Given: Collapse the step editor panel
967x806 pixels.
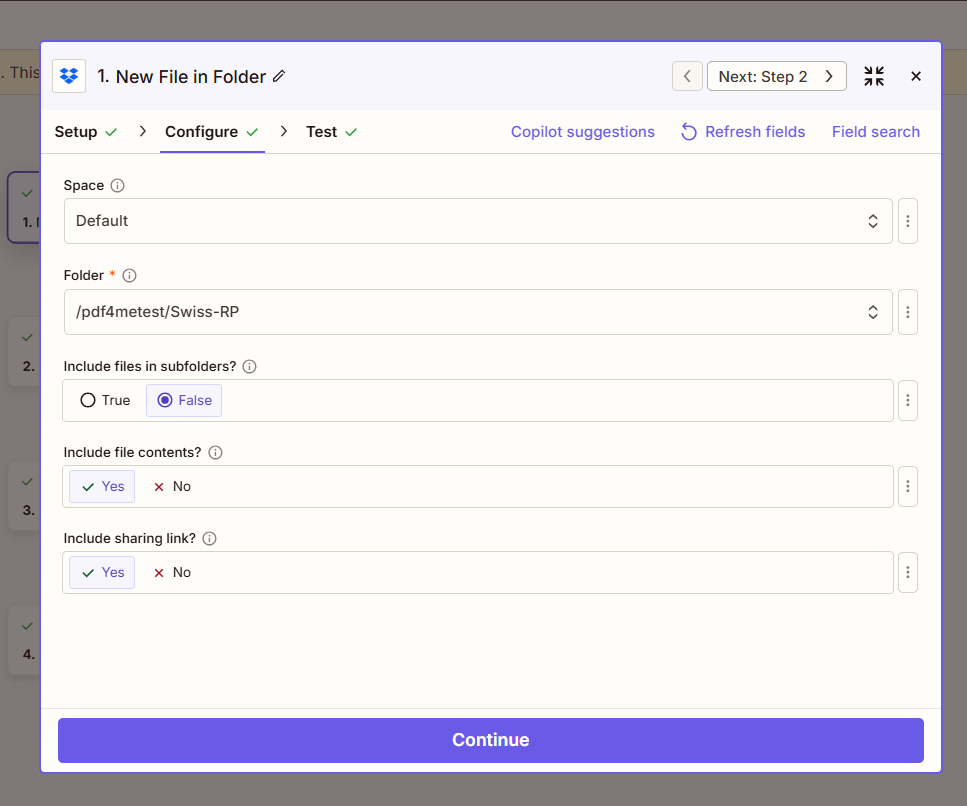Looking at the screenshot, I should tap(874, 76).
